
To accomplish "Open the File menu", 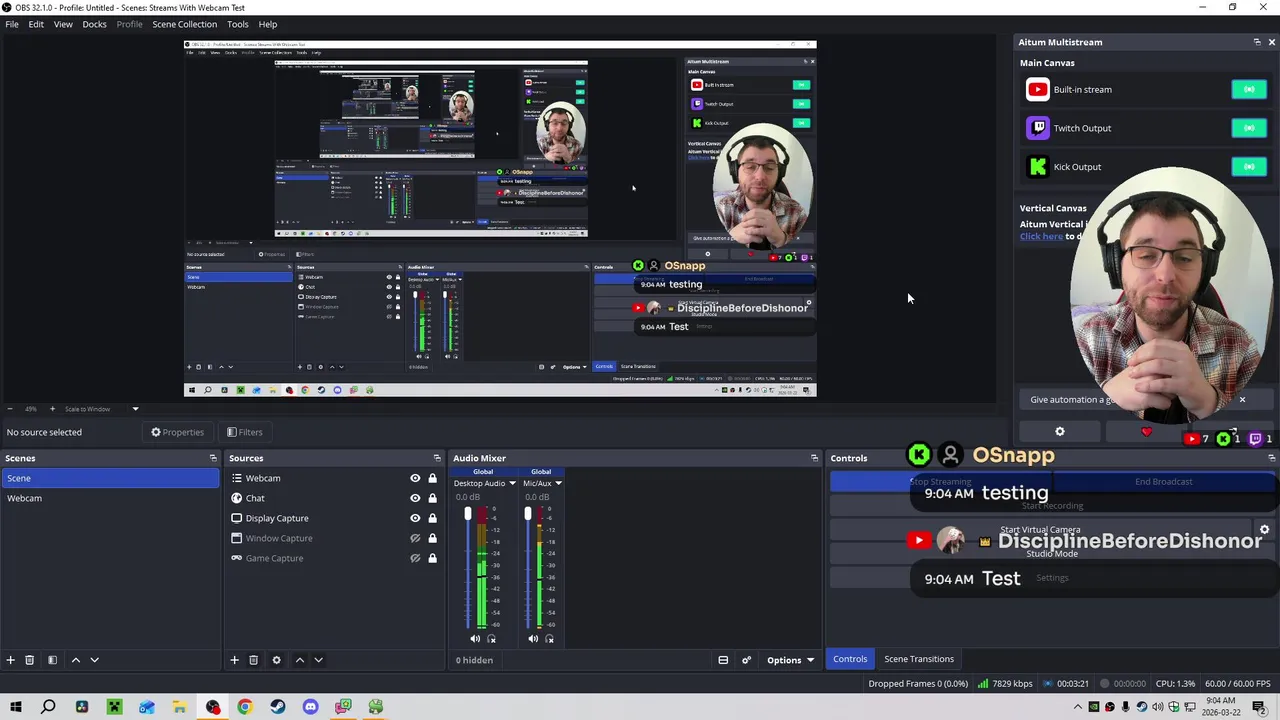I will tap(12, 24).
